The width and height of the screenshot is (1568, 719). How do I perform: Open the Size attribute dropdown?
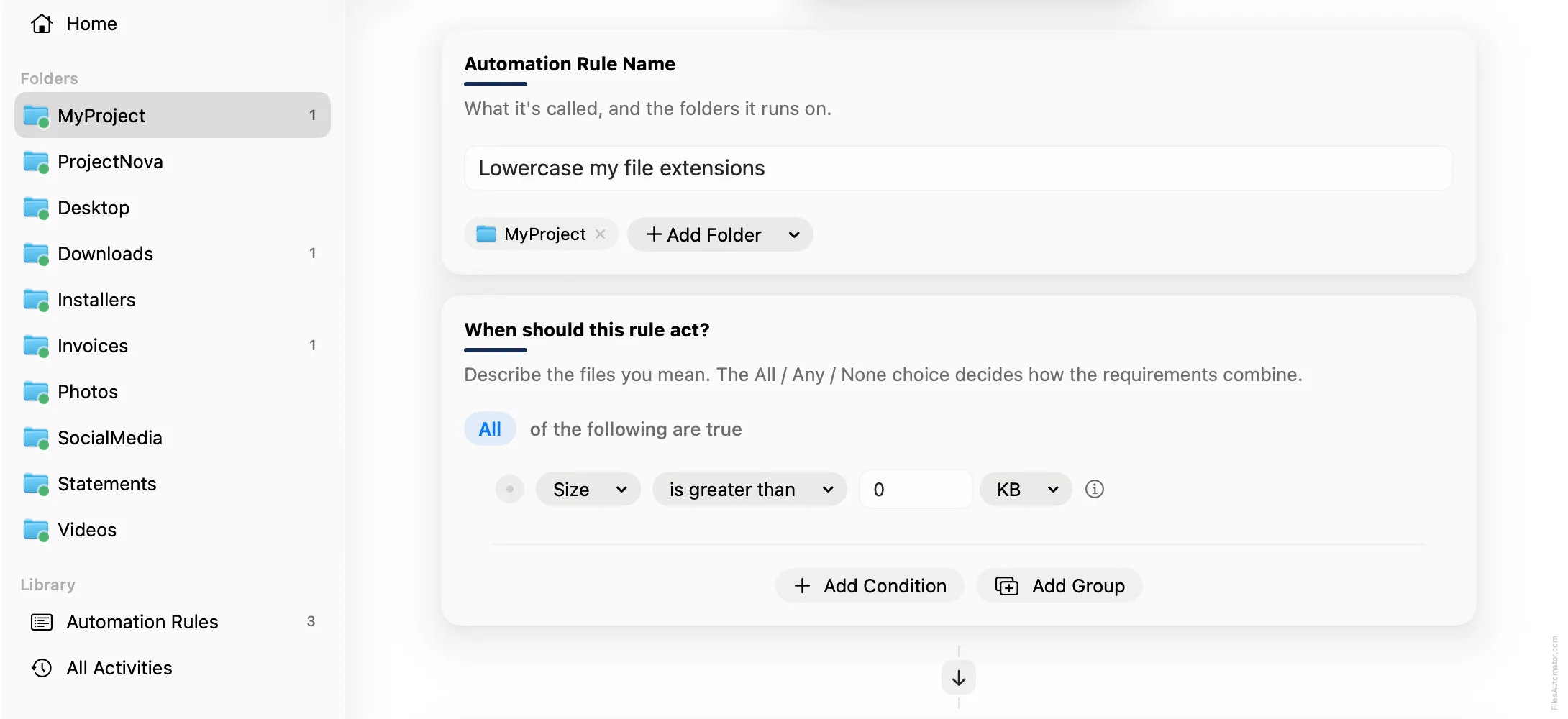click(588, 490)
